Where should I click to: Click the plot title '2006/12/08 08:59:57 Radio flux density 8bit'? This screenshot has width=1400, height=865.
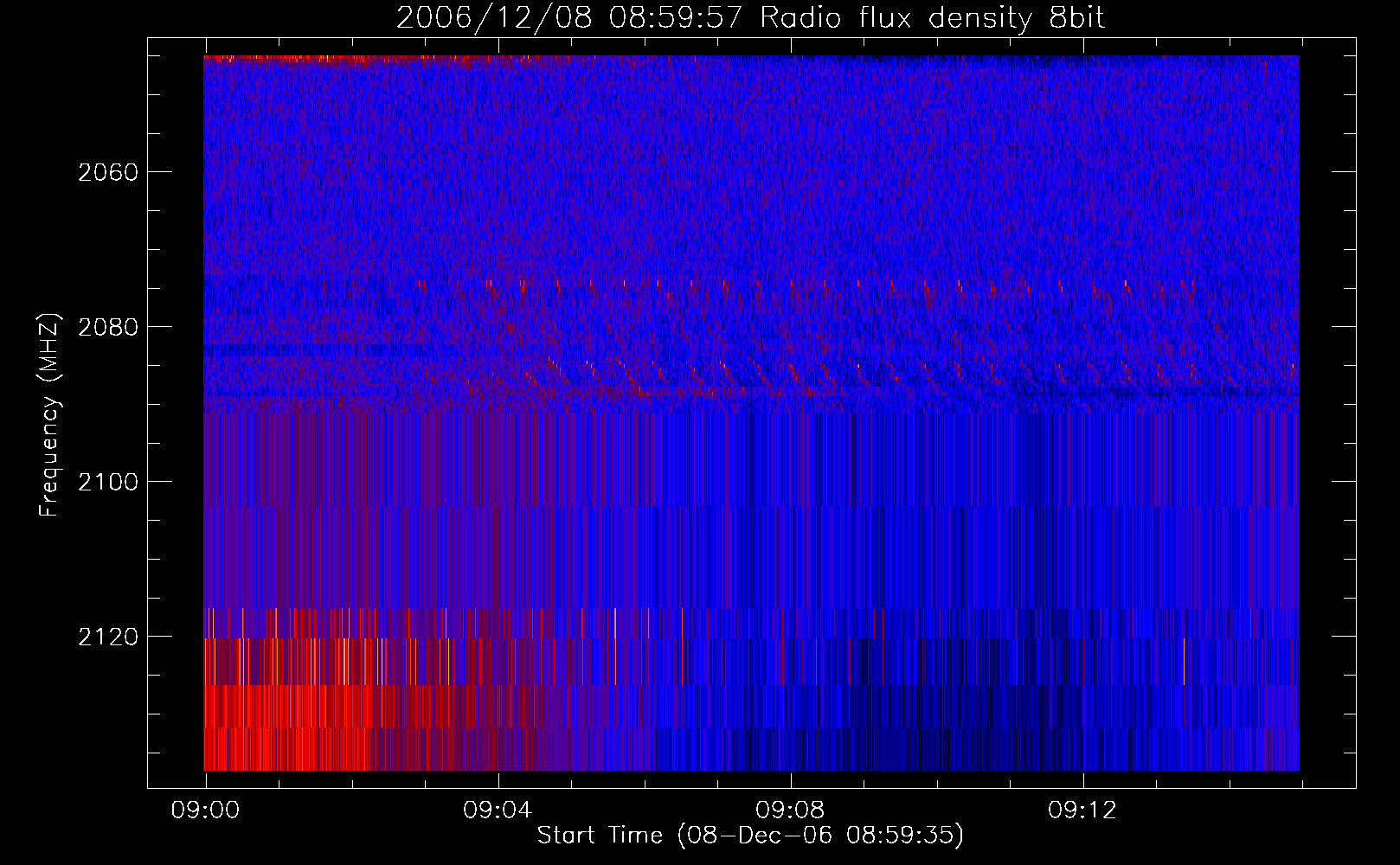pyautogui.click(x=751, y=18)
